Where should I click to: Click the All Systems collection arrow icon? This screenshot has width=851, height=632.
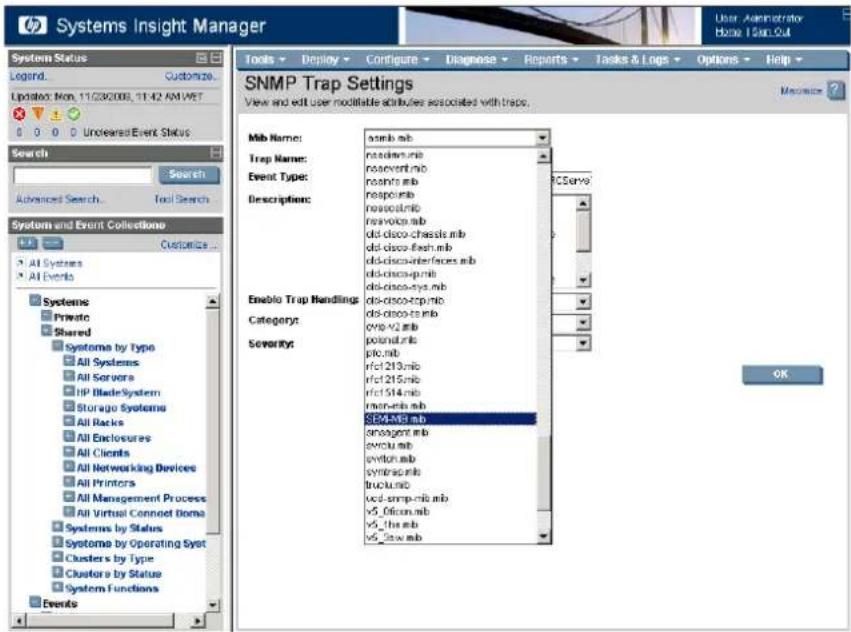click(21, 263)
